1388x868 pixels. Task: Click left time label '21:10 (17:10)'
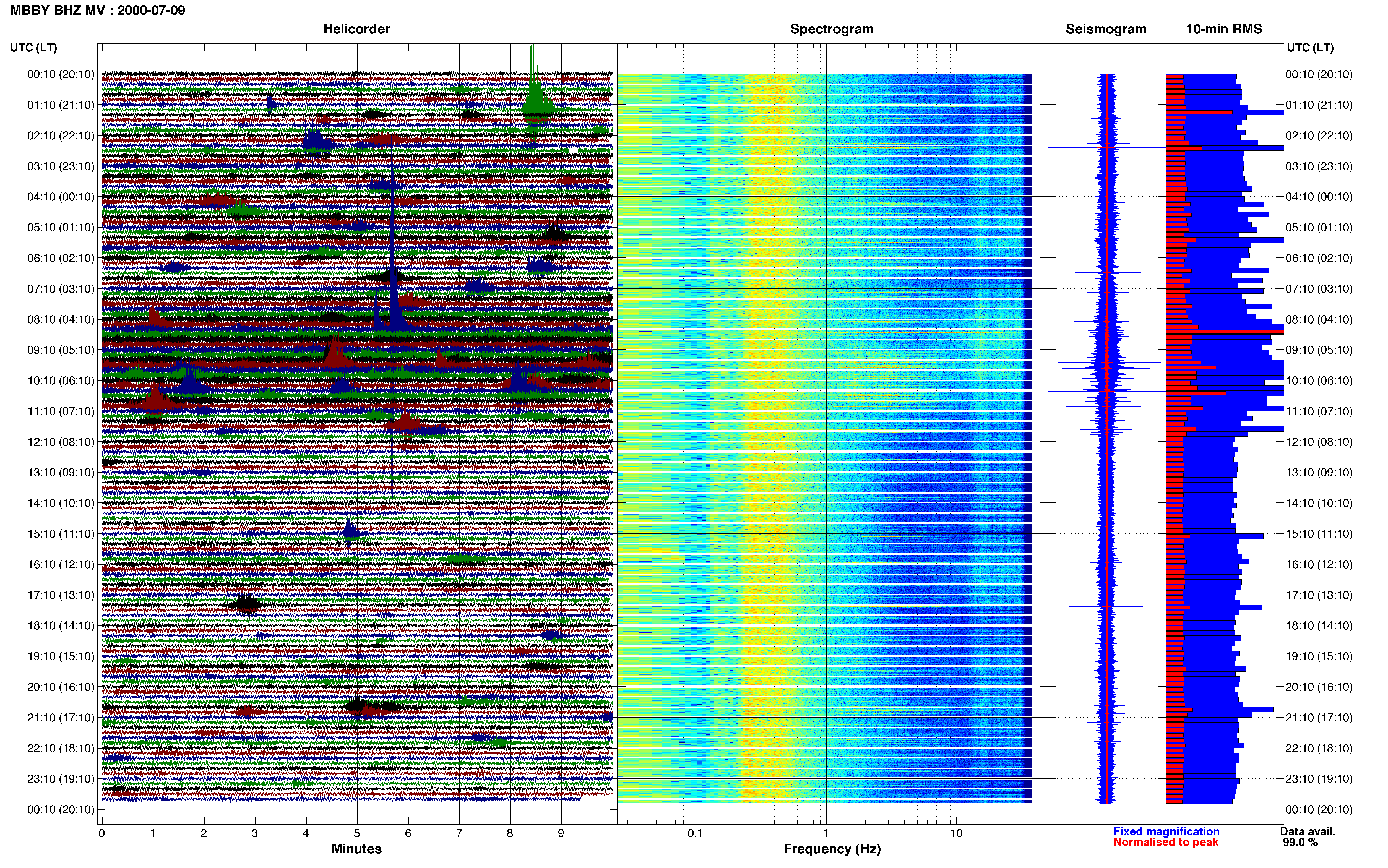pos(60,718)
